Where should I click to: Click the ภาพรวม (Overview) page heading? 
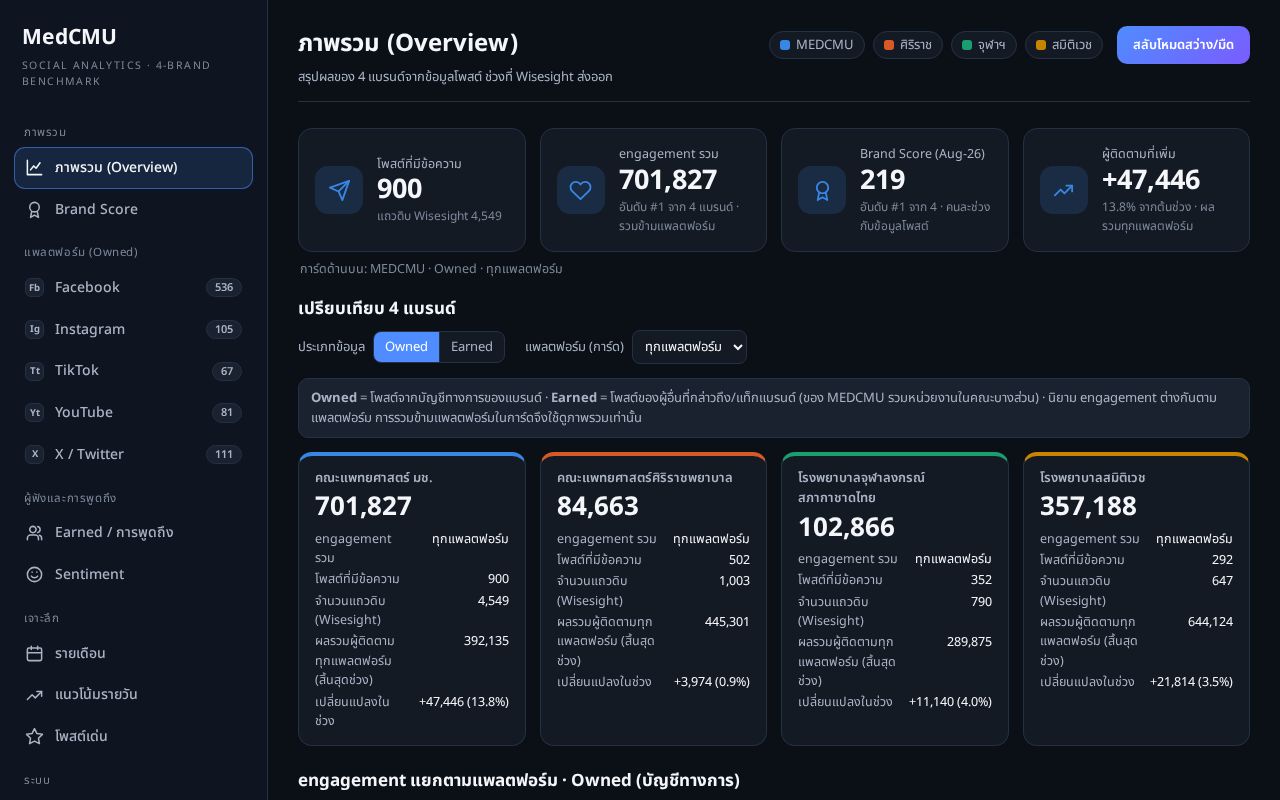tap(408, 43)
